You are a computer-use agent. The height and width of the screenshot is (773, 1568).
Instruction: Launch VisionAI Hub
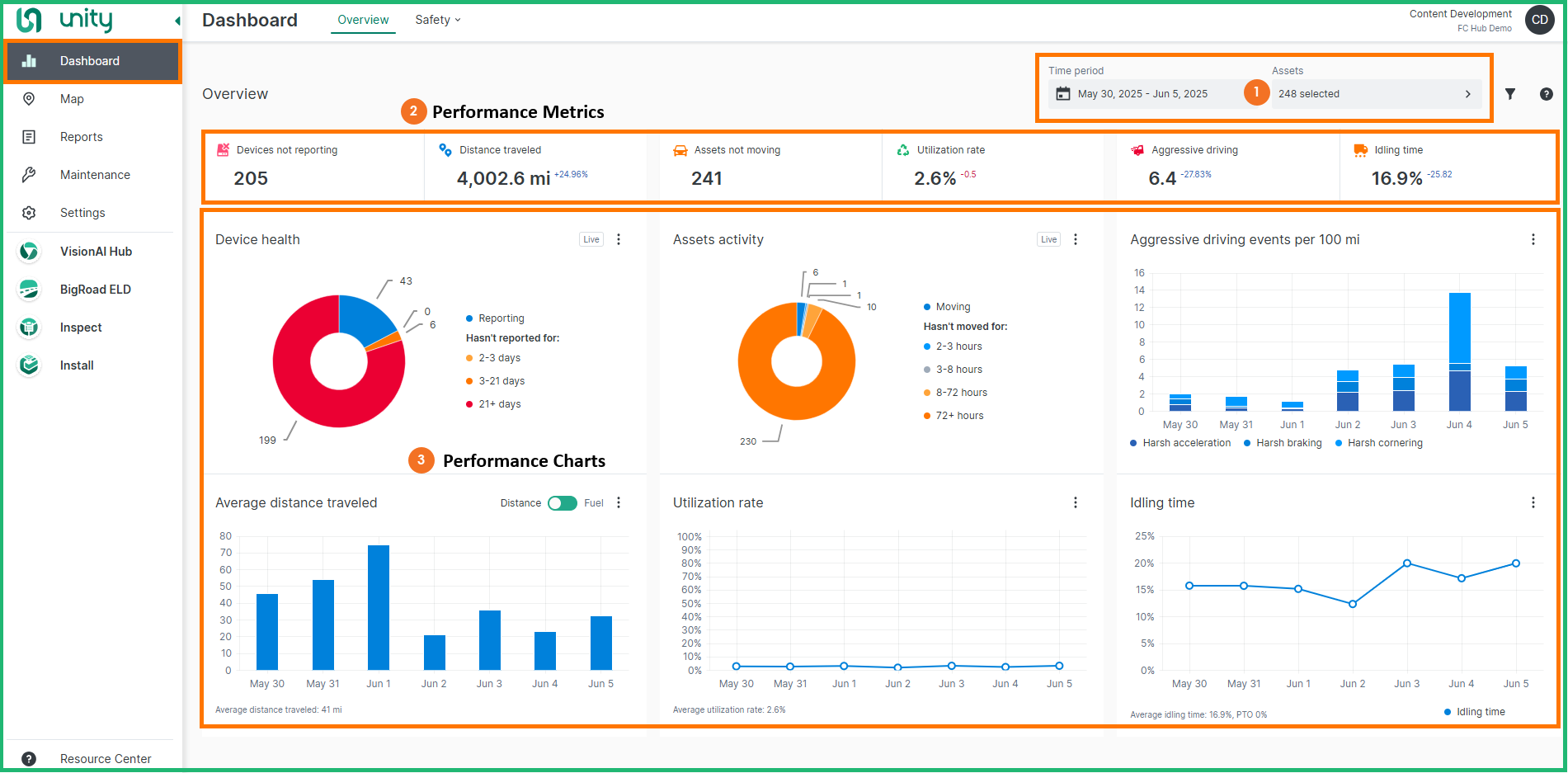(96, 251)
